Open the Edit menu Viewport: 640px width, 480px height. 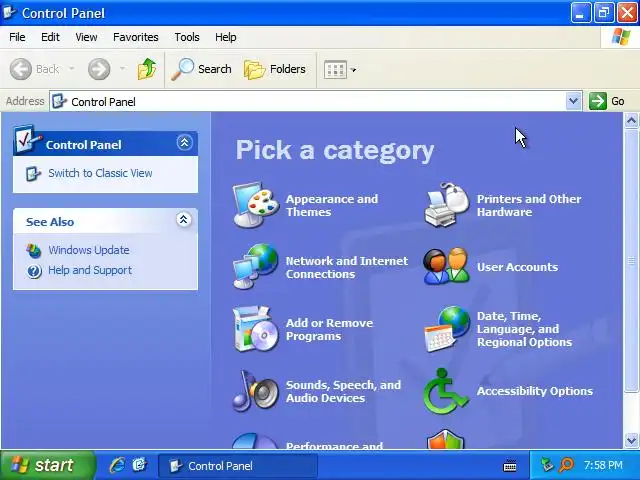click(50, 37)
